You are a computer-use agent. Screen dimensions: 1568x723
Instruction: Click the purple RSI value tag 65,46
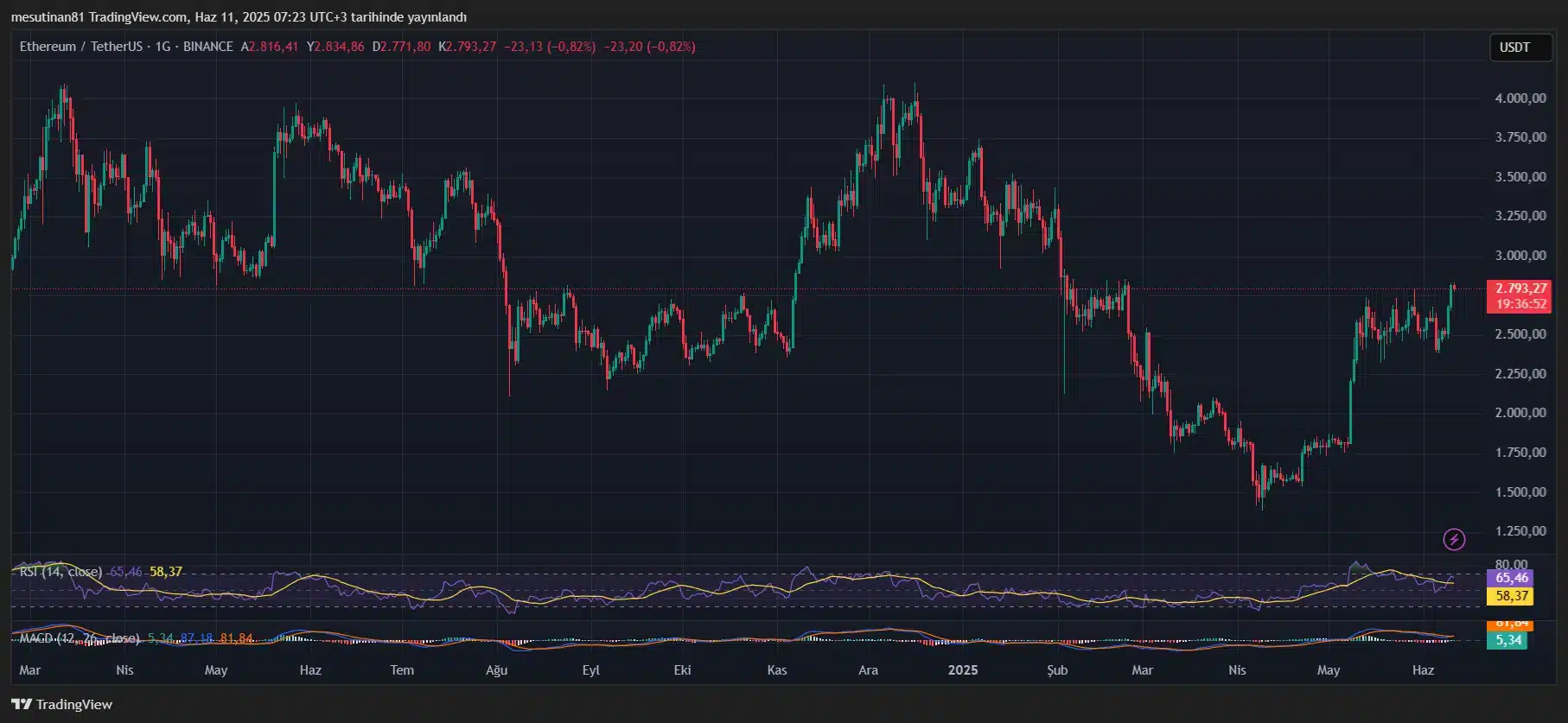pos(1511,578)
